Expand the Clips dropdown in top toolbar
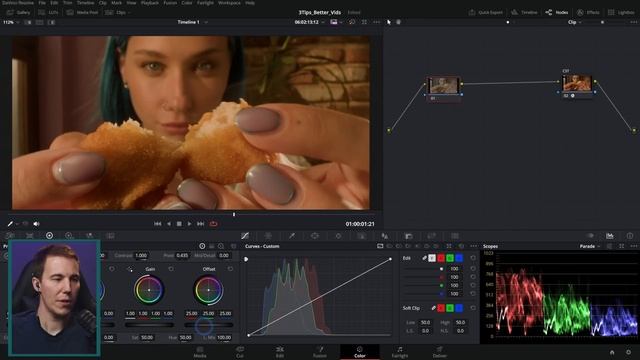The image size is (640, 360). pos(118,13)
